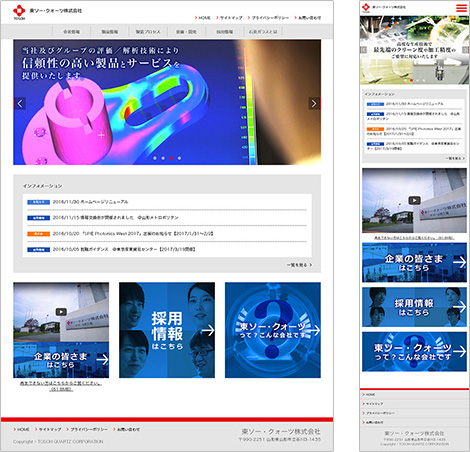Open 採用情報はこちら banner in desktop view
Viewport: 470px width, 452px height.
(167, 330)
